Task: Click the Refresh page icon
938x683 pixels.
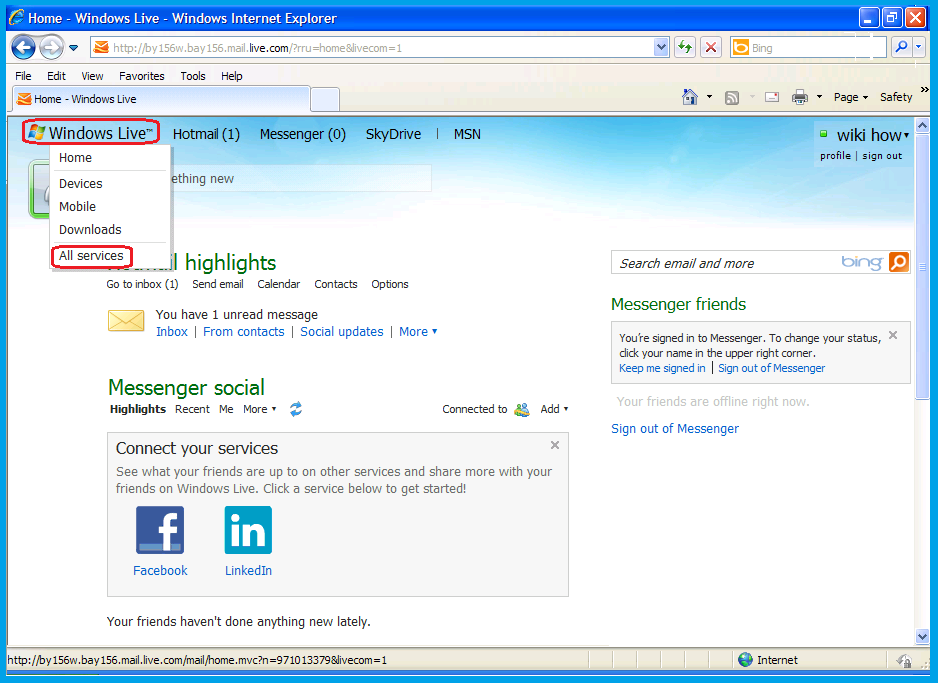Action: (x=685, y=47)
